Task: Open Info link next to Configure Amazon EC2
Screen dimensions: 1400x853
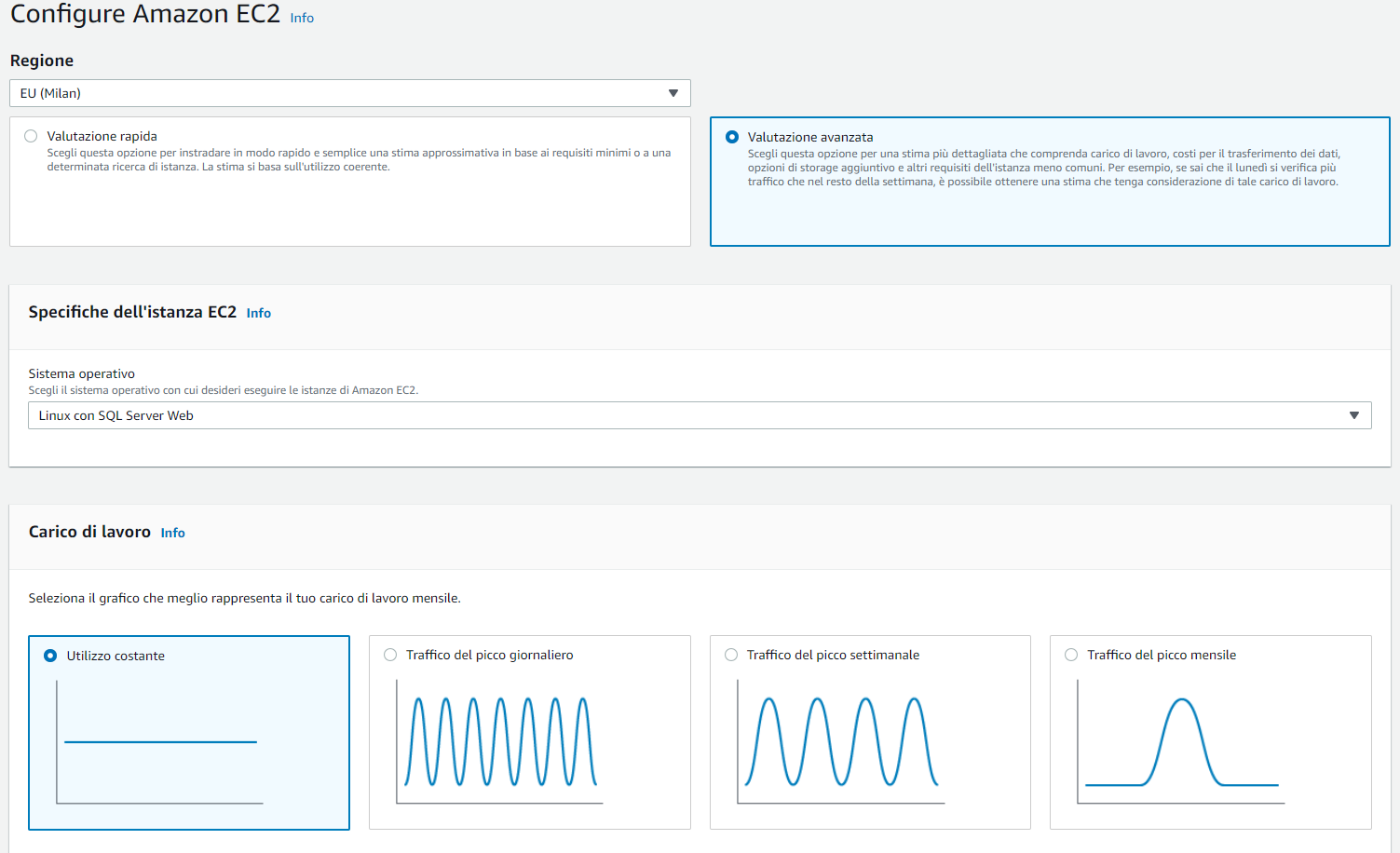Action: 302,18
